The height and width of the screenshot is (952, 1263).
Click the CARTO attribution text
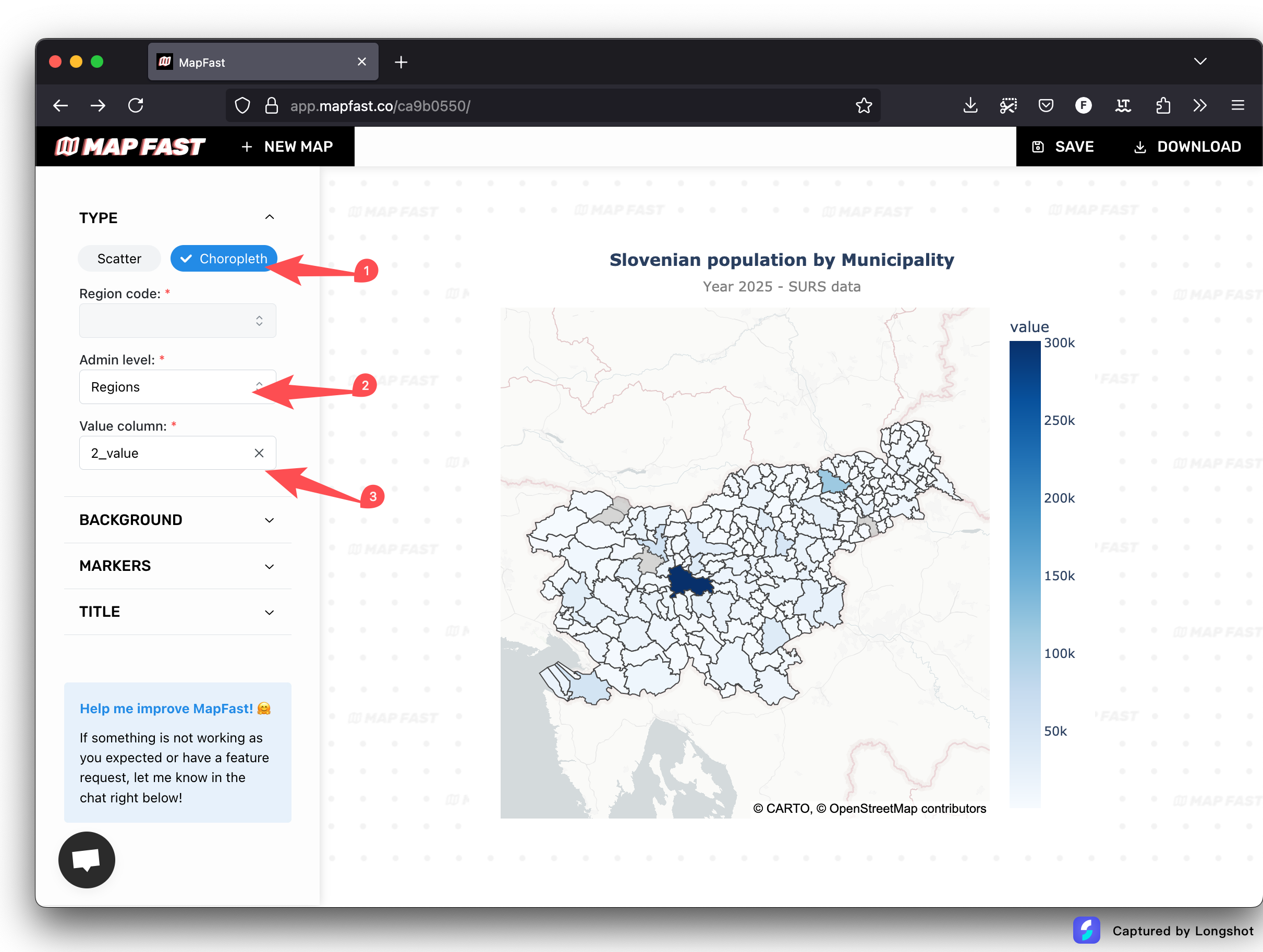(870, 808)
